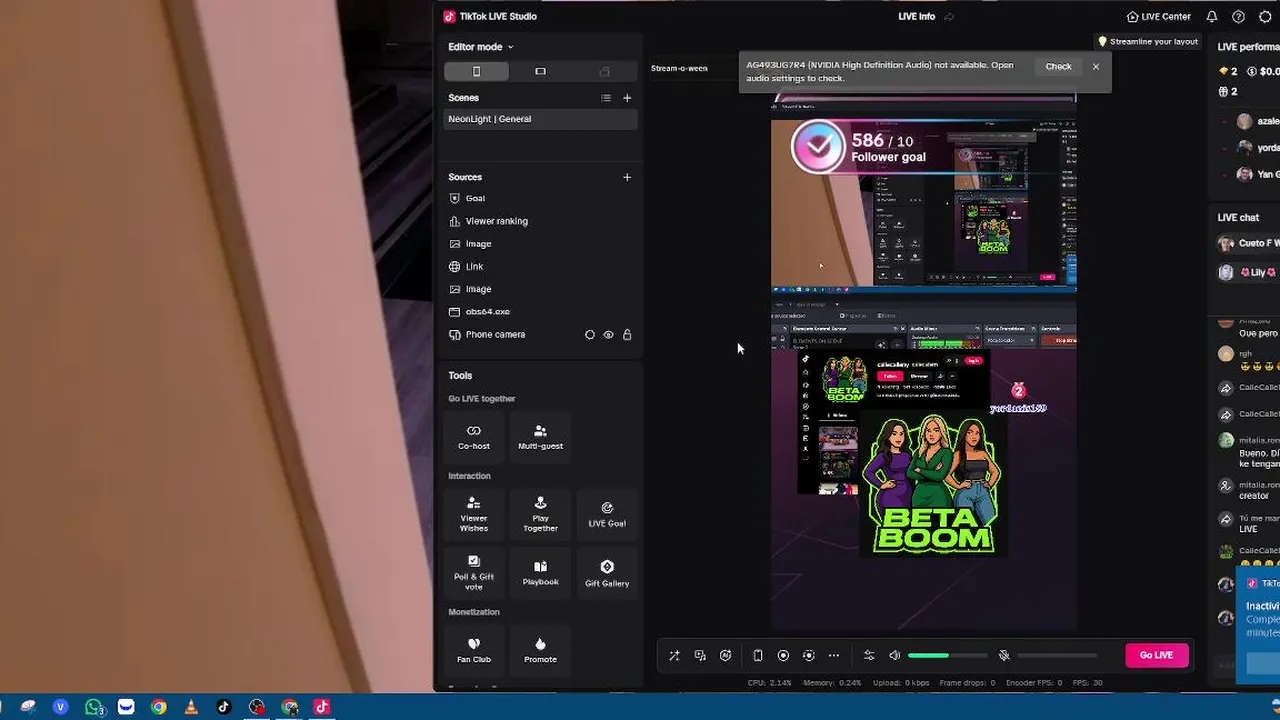Select landscape layout mode
The height and width of the screenshot is (720, 1280).
[540, 71]
